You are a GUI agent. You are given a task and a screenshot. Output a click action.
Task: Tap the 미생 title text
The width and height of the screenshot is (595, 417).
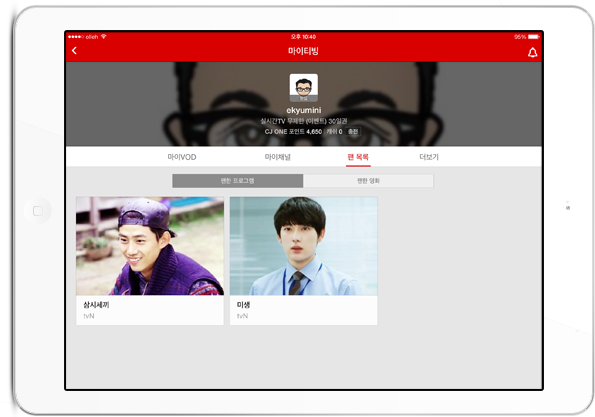pos(243,304)
